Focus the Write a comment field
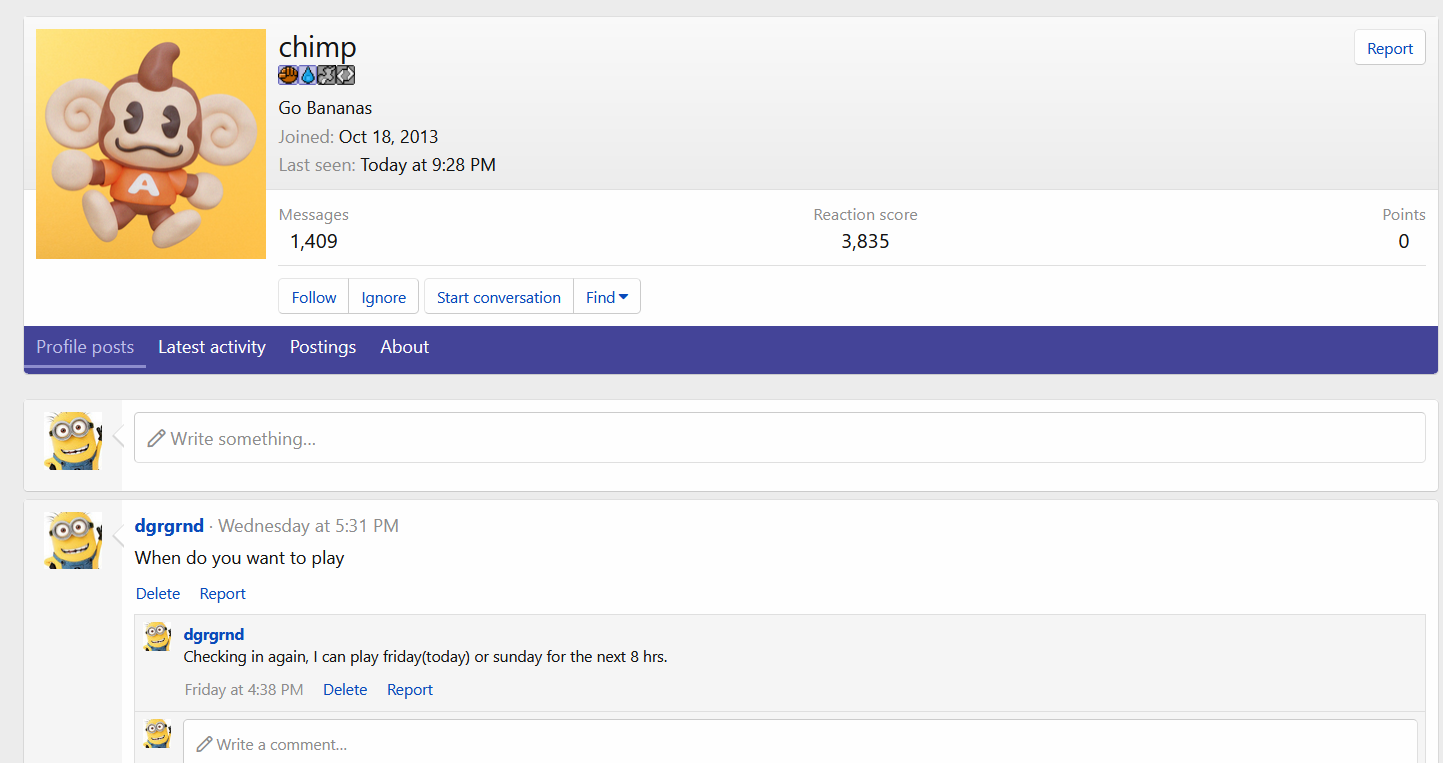 click(800, 744)
